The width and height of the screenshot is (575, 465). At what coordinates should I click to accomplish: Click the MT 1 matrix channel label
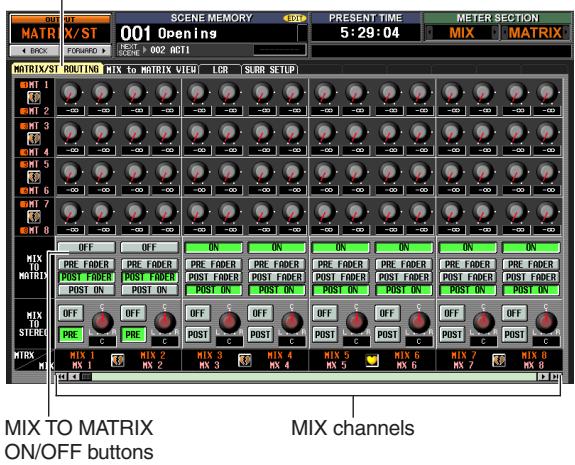click(x=35, y=85)
